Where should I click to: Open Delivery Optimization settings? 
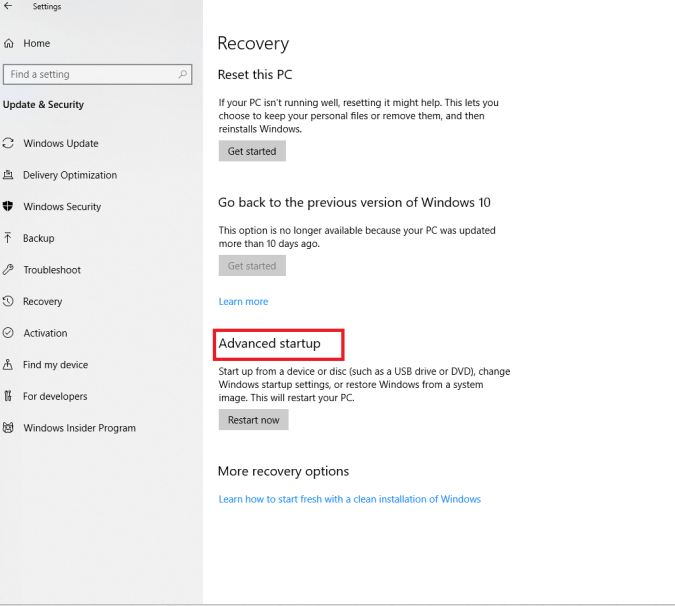70,175
